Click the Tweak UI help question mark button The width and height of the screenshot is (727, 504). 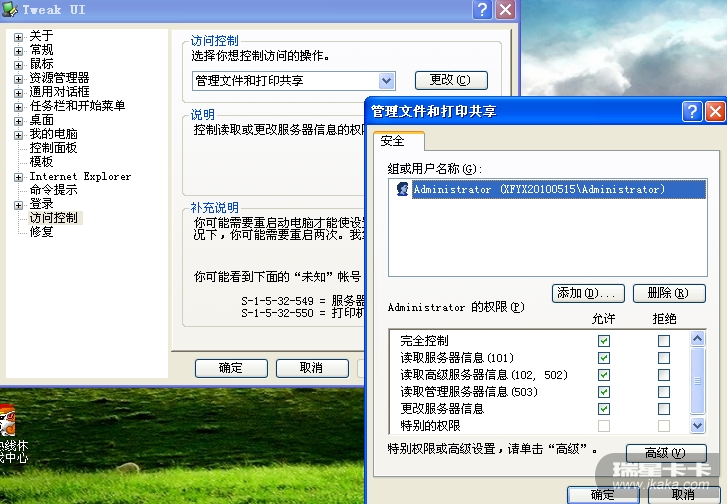[482, 9]
